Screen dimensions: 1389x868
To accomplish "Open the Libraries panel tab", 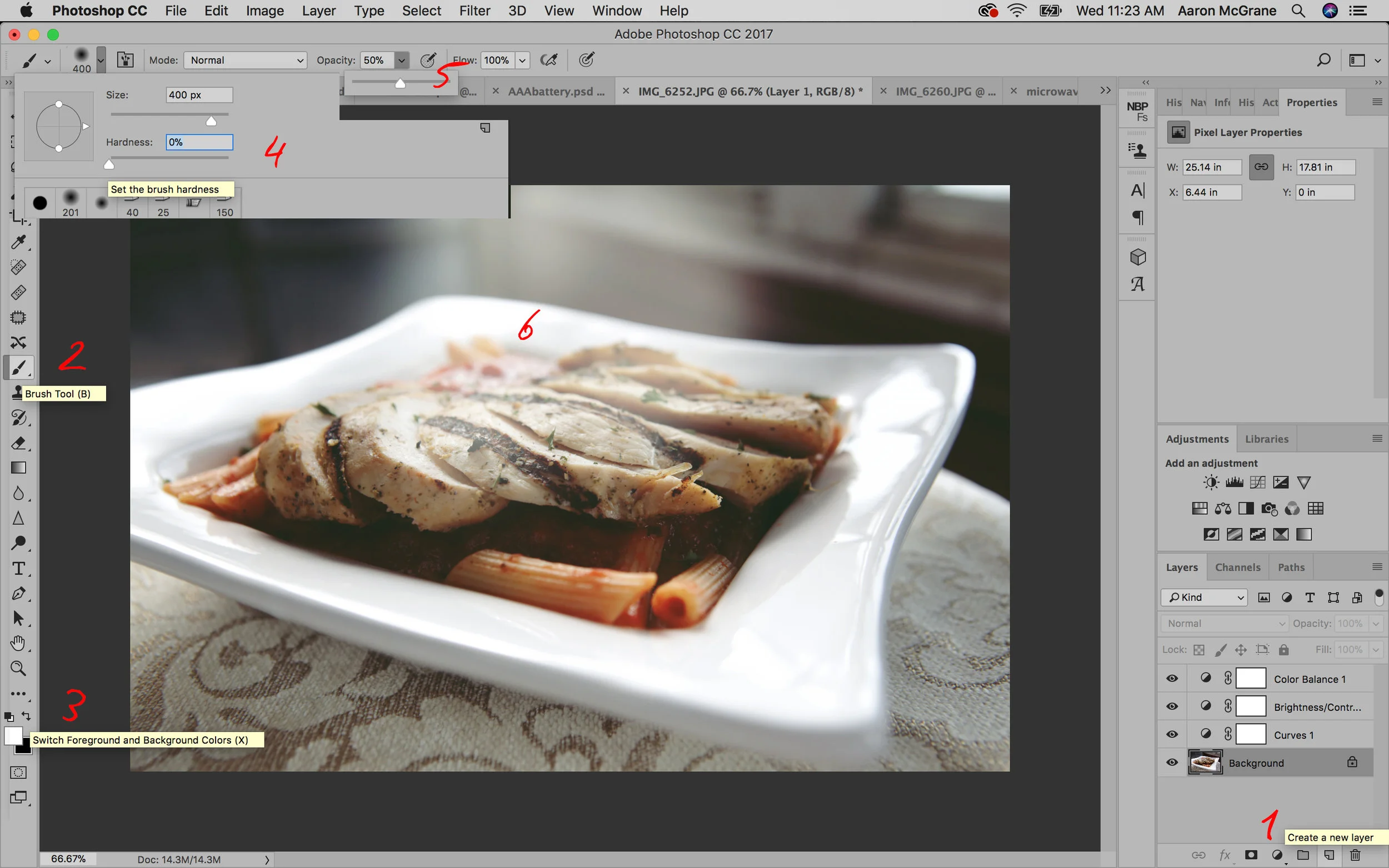I will [1266, 439].
